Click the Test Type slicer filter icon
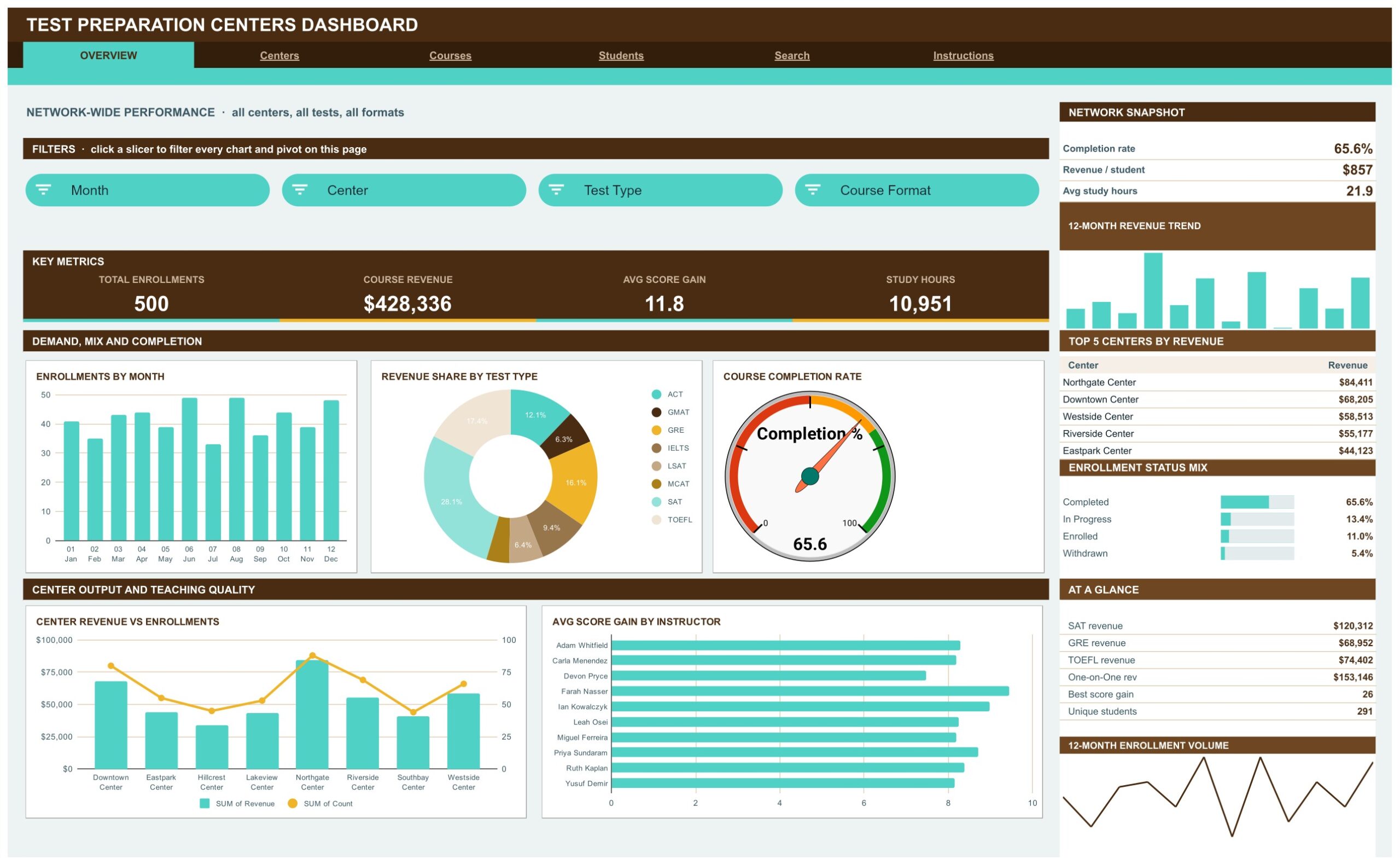This screenshot has width=1400, height=865. click(x=556, y=189)
